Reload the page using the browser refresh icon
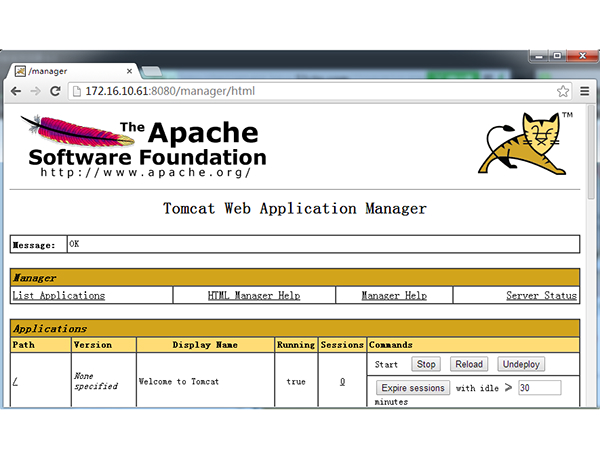Screen dimensions: 600x450 pyautogui.click(x=55, y=91)
